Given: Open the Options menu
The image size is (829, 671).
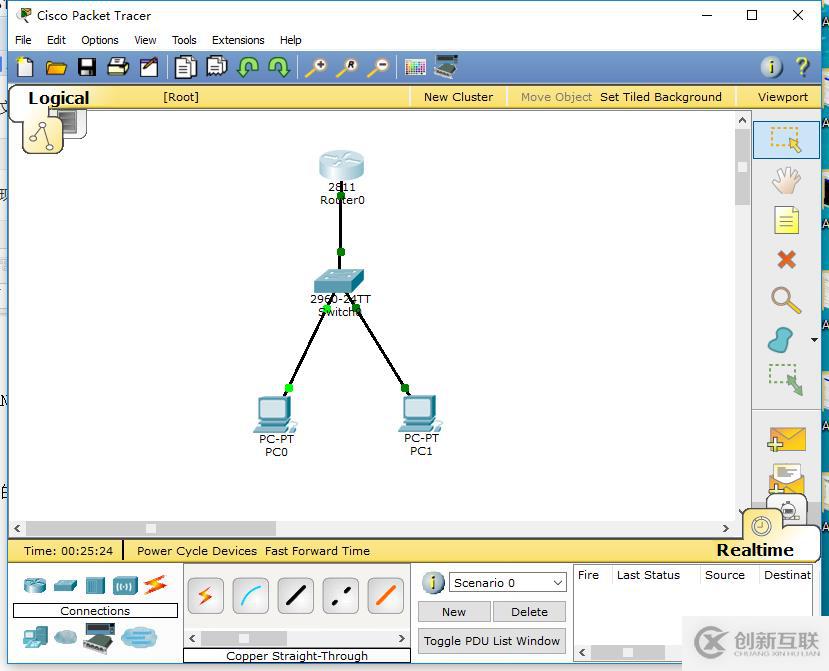Looking at the screenshot, I should [x=100, y=40].
